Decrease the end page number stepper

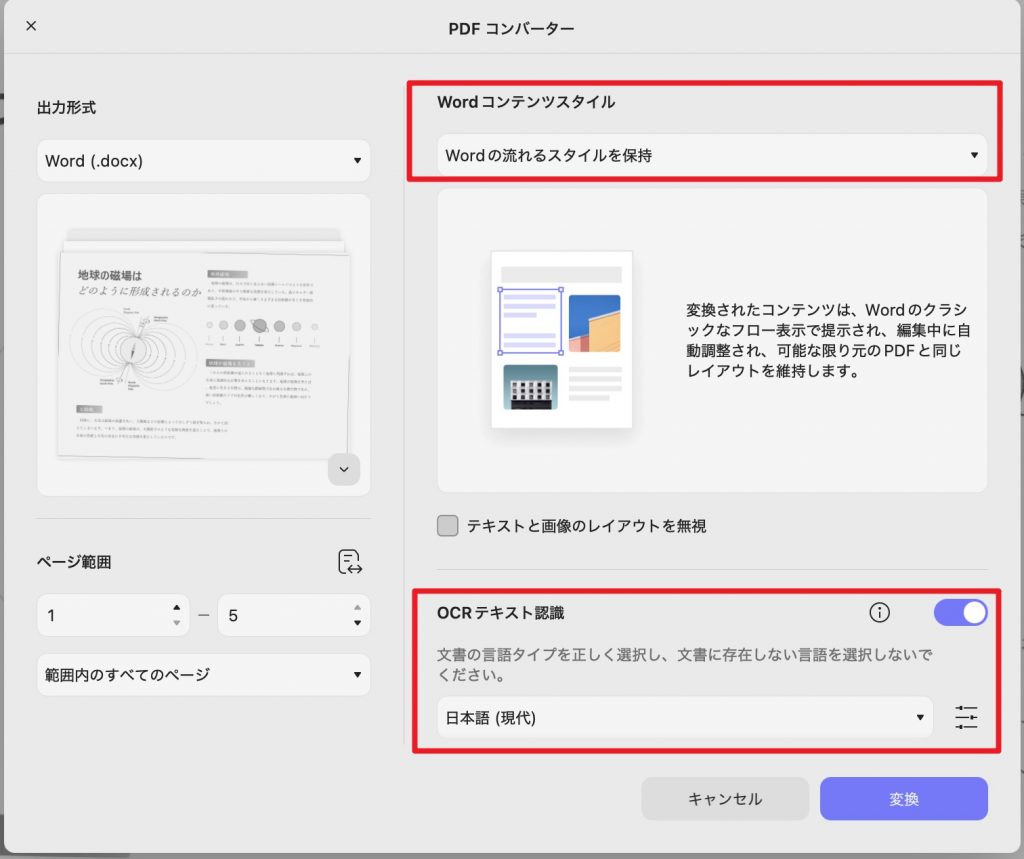357,623
